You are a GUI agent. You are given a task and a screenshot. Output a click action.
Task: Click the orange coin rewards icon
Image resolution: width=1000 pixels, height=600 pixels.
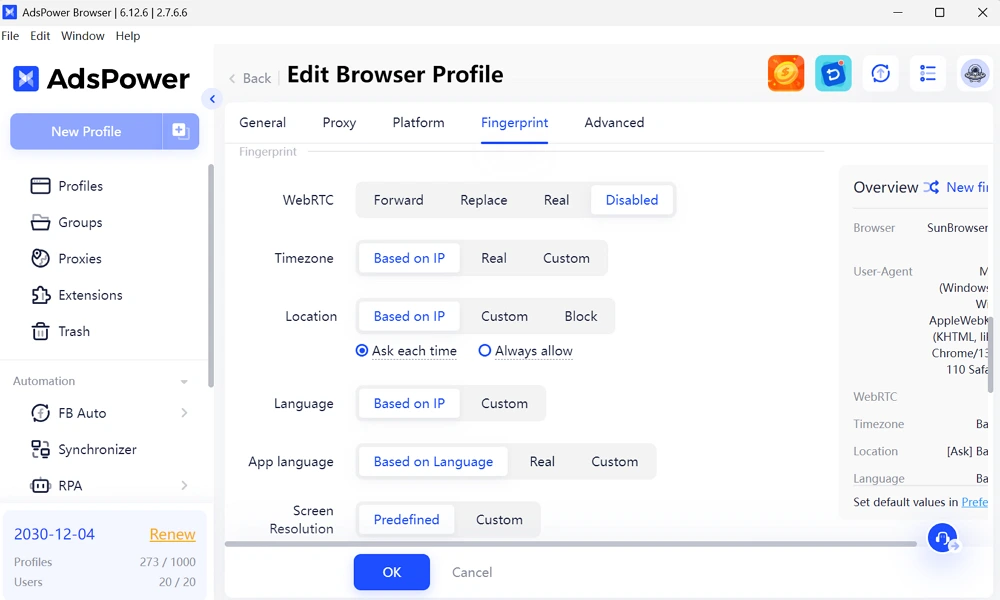click(786, 73)
